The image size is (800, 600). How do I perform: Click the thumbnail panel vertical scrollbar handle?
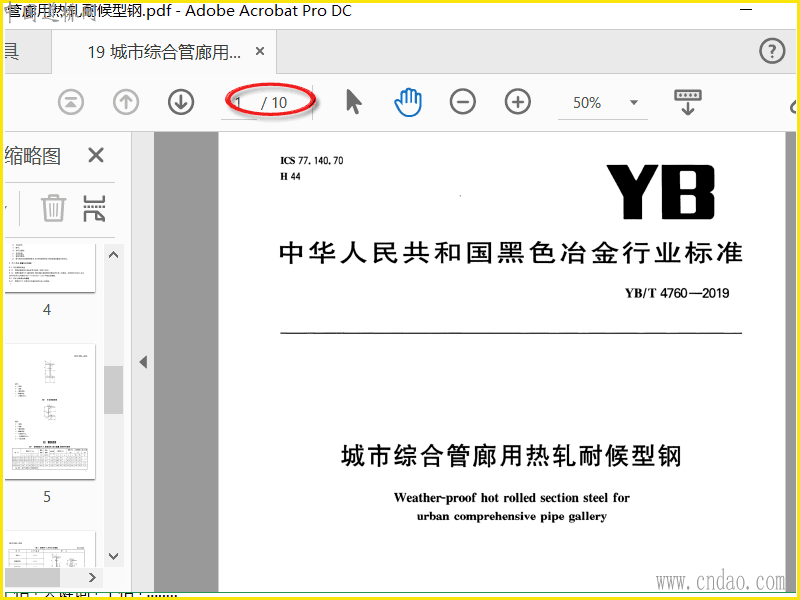tap(113, 390)
